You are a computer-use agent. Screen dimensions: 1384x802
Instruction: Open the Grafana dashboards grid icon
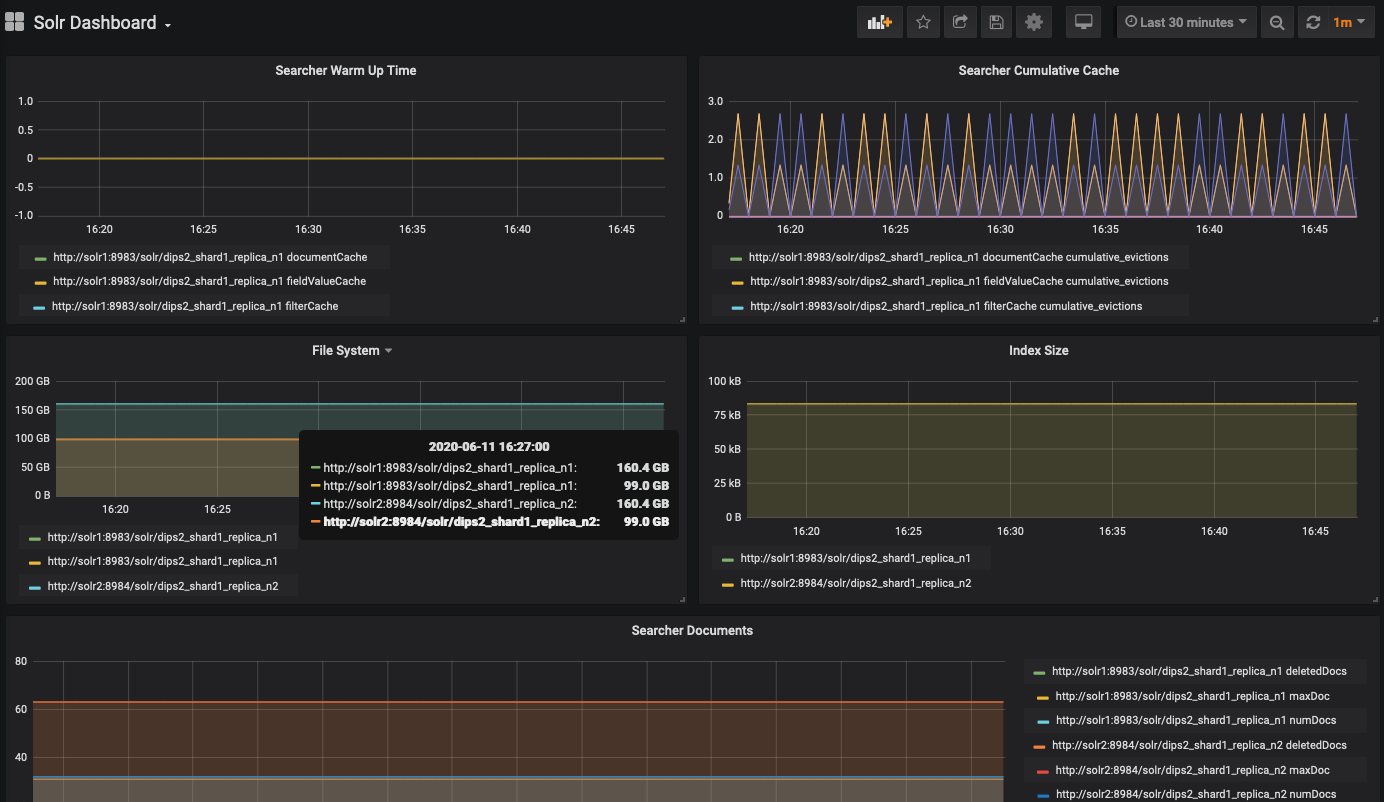15,22
